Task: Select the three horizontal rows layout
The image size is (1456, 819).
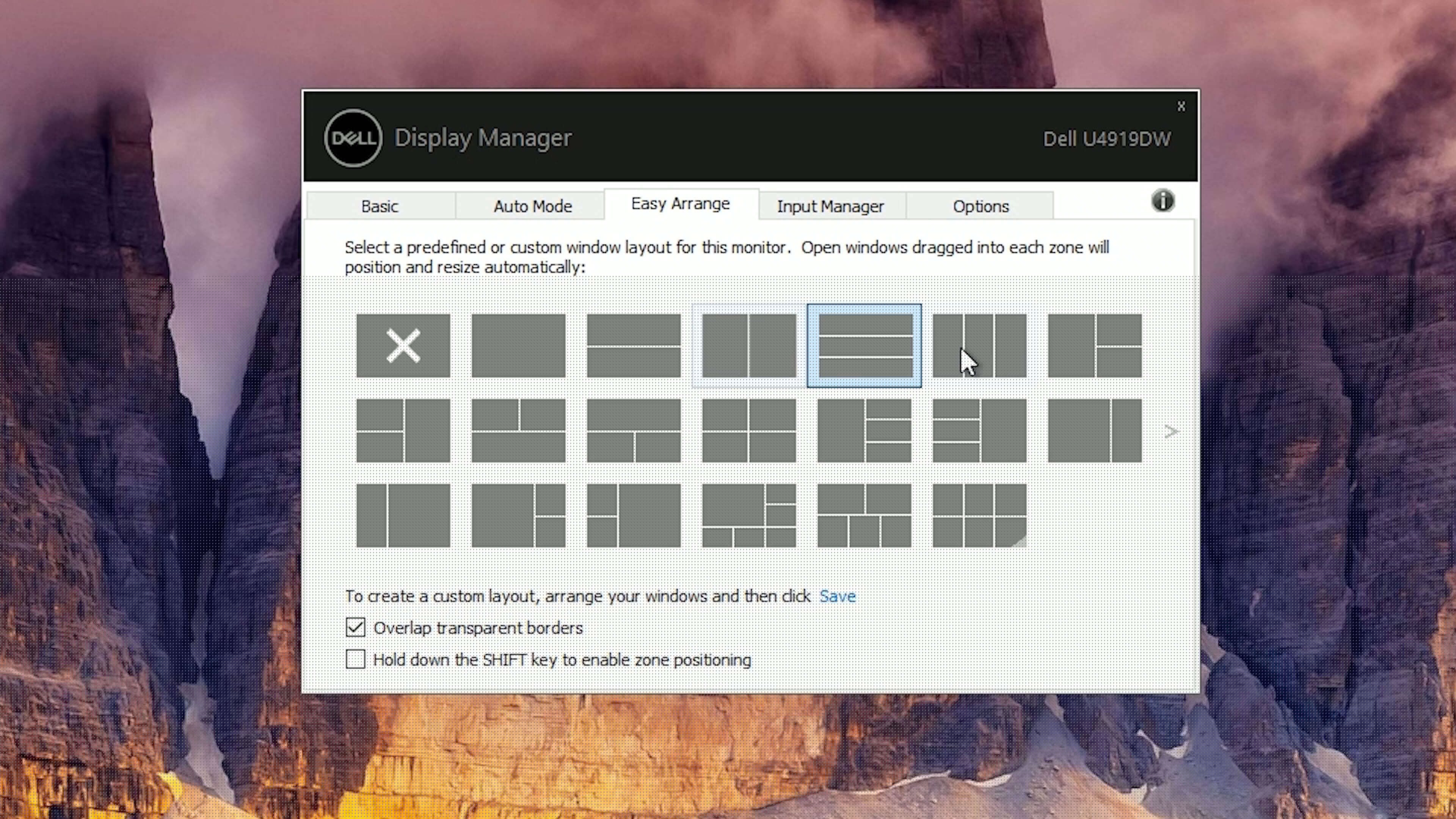Action: pyautogui.click(x=864, y=345)
